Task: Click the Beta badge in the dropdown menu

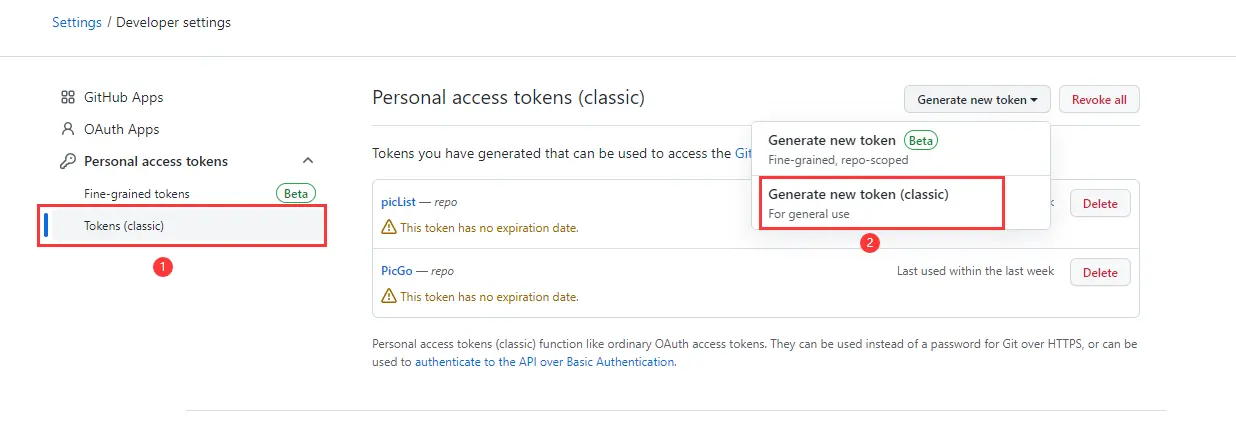Action: tap(921, 141)
